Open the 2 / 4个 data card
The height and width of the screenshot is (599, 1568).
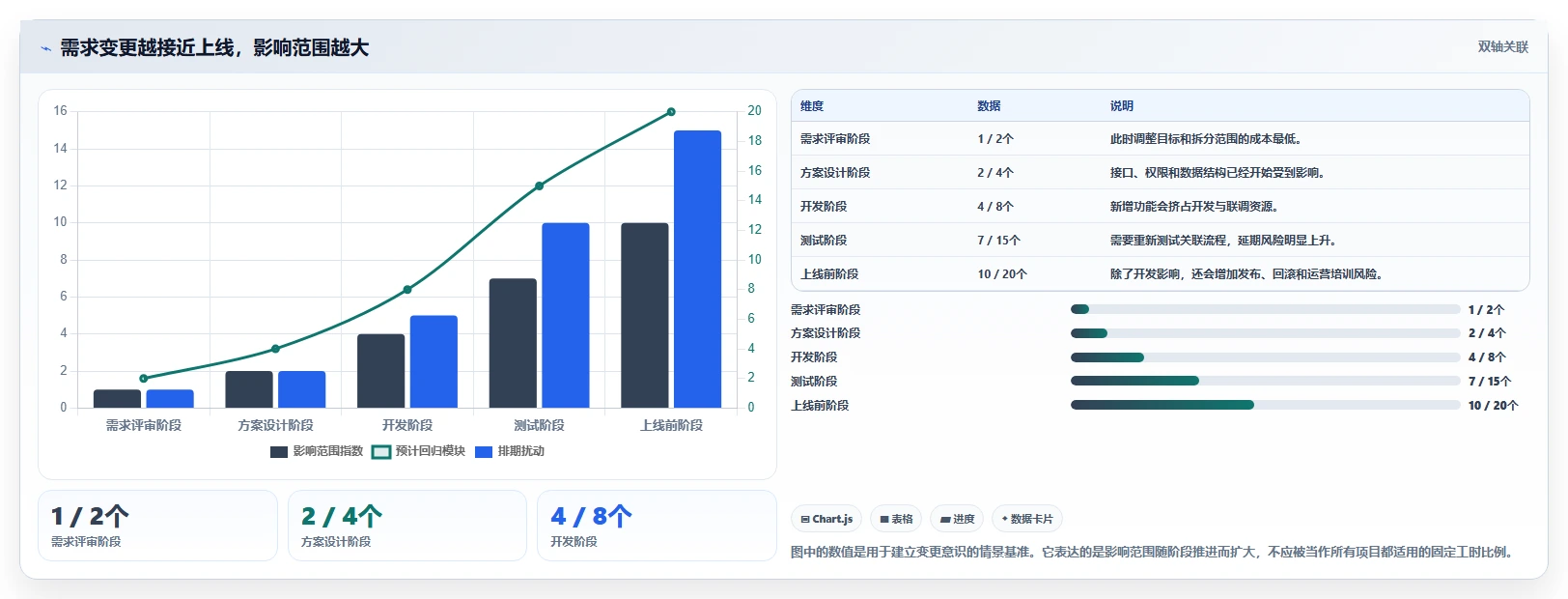[x=407, y=526]
